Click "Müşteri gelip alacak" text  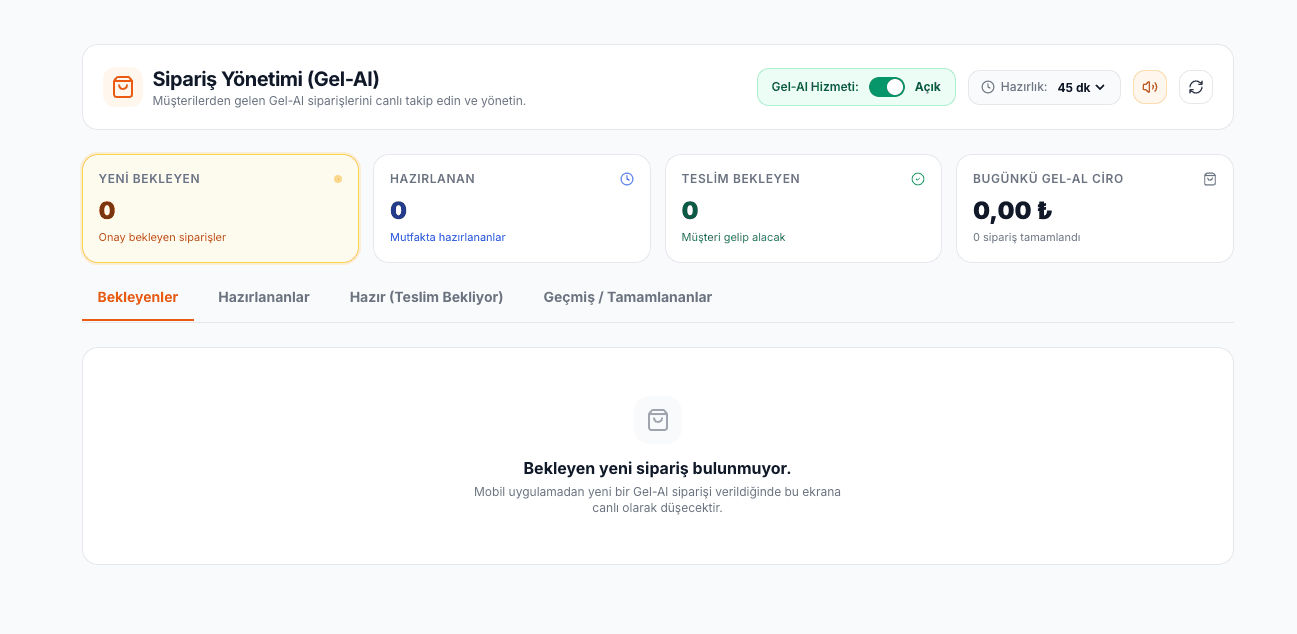[x=734, y=237]
